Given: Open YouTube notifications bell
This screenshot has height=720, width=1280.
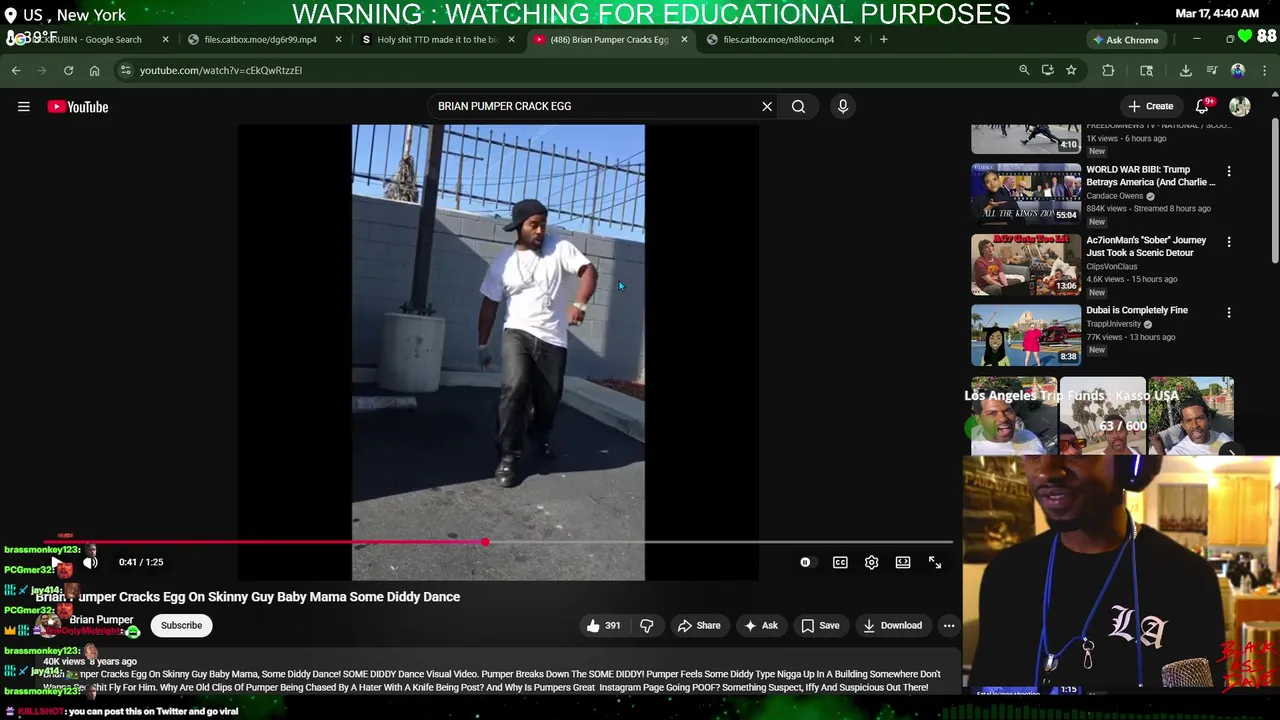Looking at the screenshot, I should tap(1203, 106).
